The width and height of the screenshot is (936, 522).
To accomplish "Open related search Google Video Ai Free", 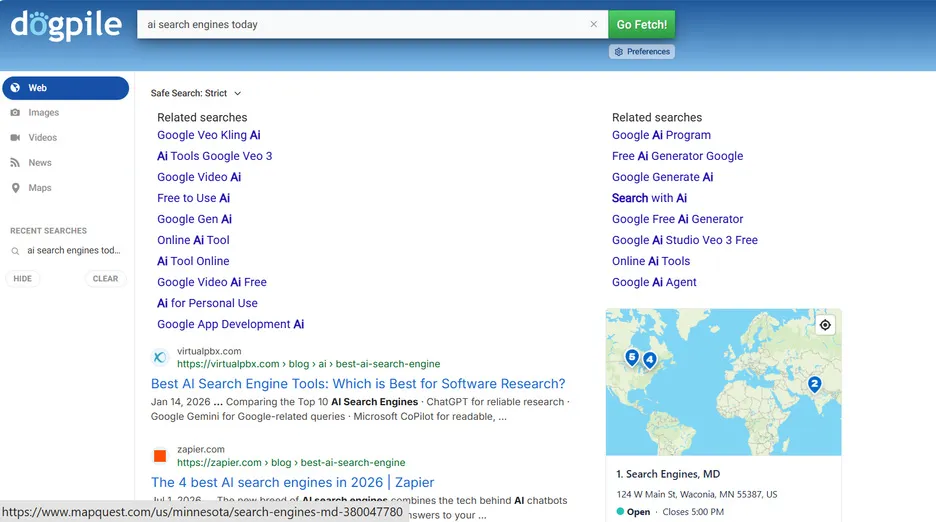I will tap(212, 282).
